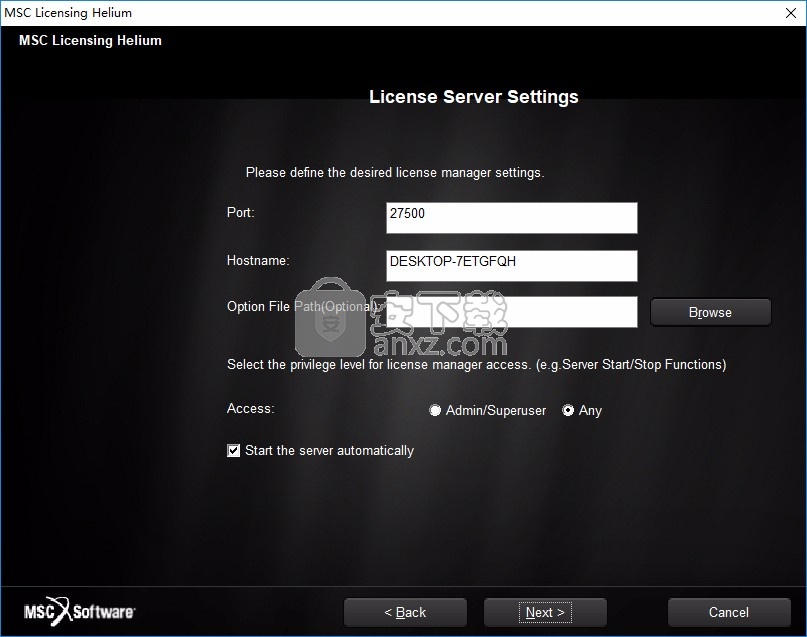Click the 'Please define the desired license manager settings' text

(395, 172)
